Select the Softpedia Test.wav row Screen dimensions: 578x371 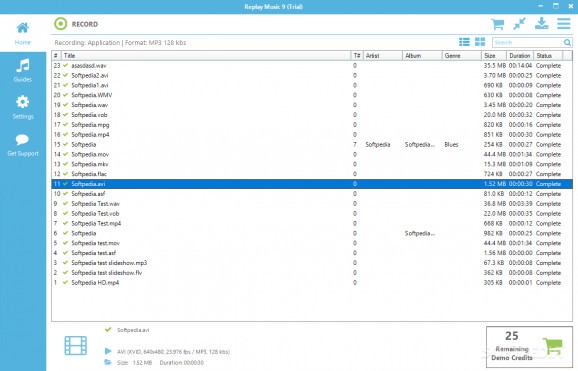[312, 204]
